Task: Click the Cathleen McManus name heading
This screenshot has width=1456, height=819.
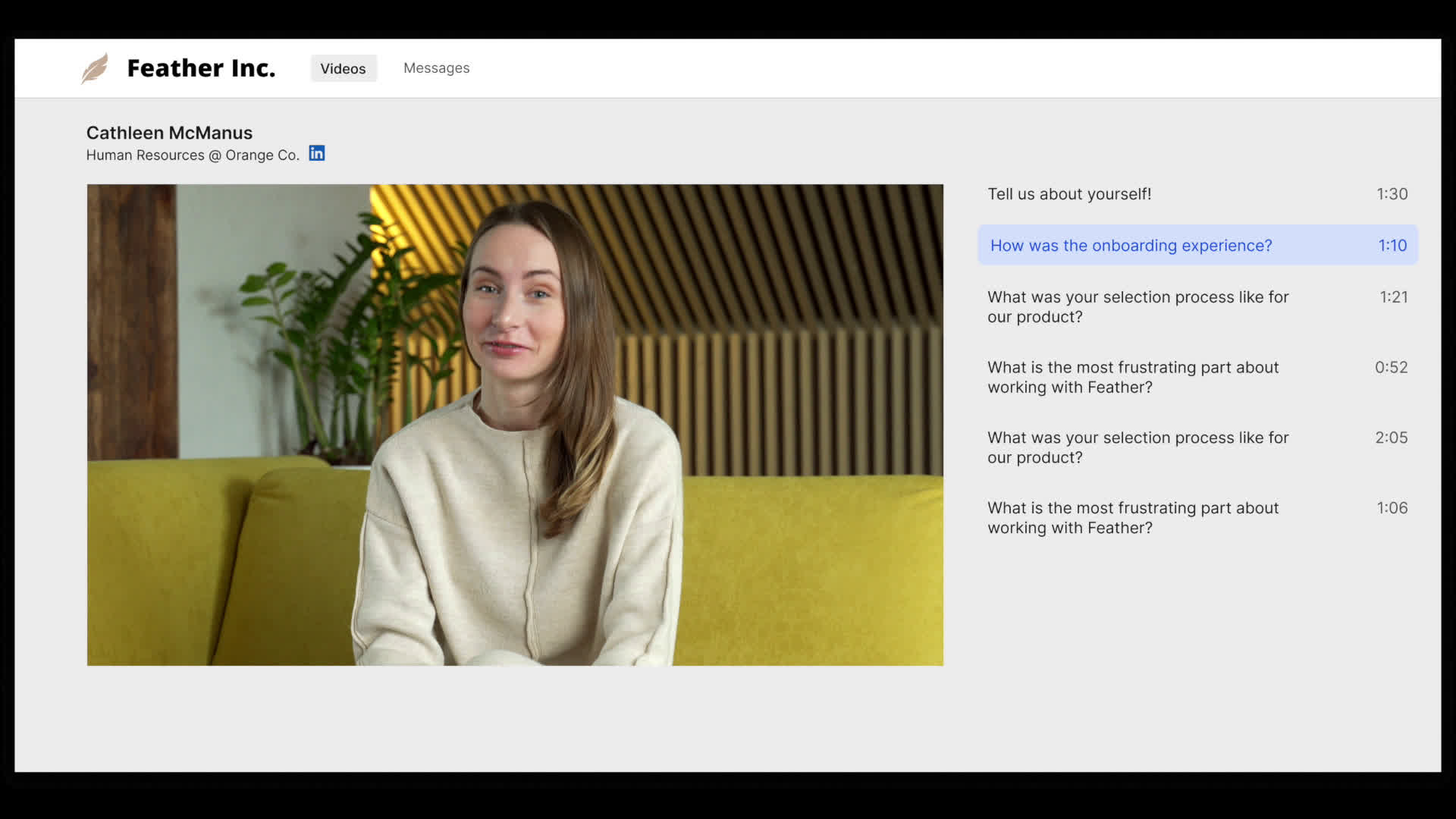Action: pos(169,133)
